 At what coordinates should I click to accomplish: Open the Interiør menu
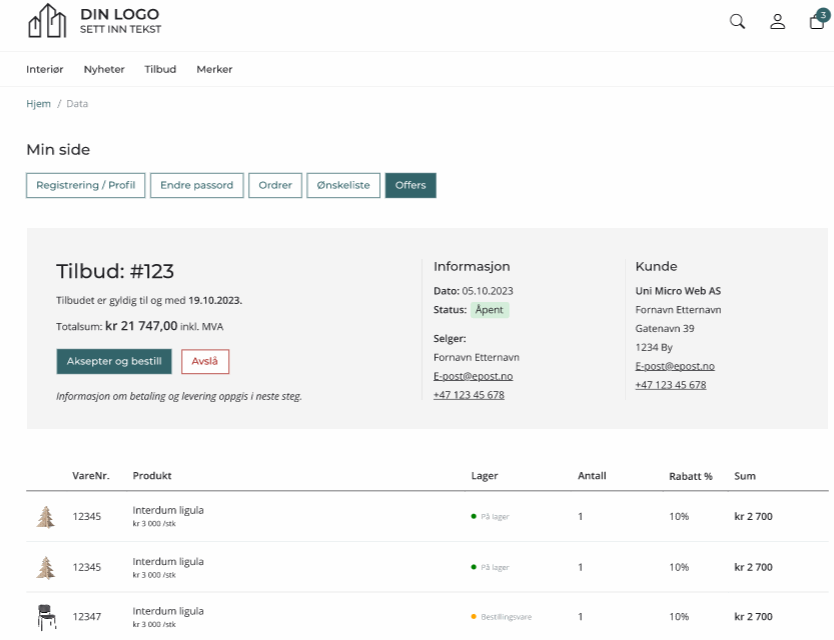(45, 69)
